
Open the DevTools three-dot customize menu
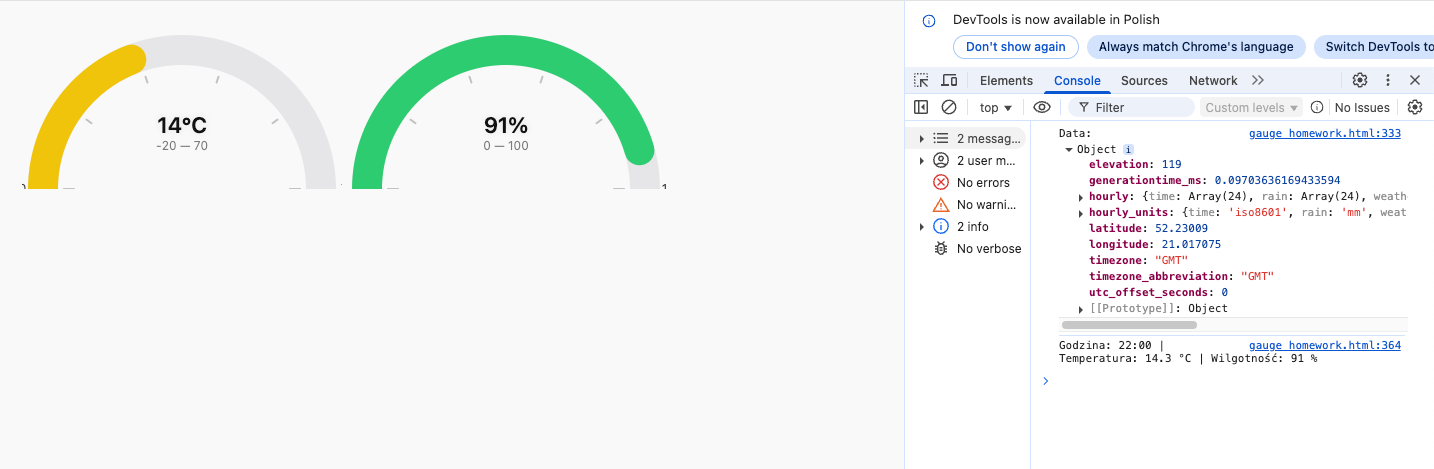pyautogui.click(x=1388, y=81)
